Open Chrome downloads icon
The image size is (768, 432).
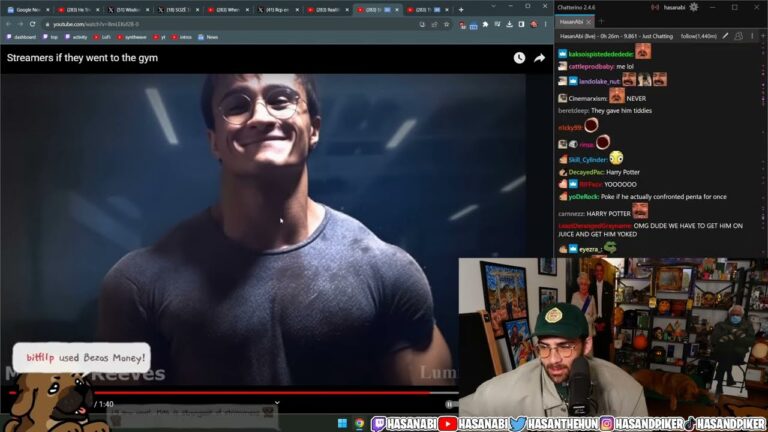click(509, 24)
